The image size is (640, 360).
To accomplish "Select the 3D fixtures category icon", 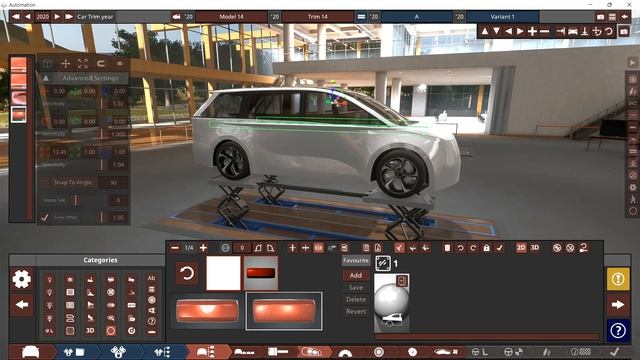I will coord(90,331).
